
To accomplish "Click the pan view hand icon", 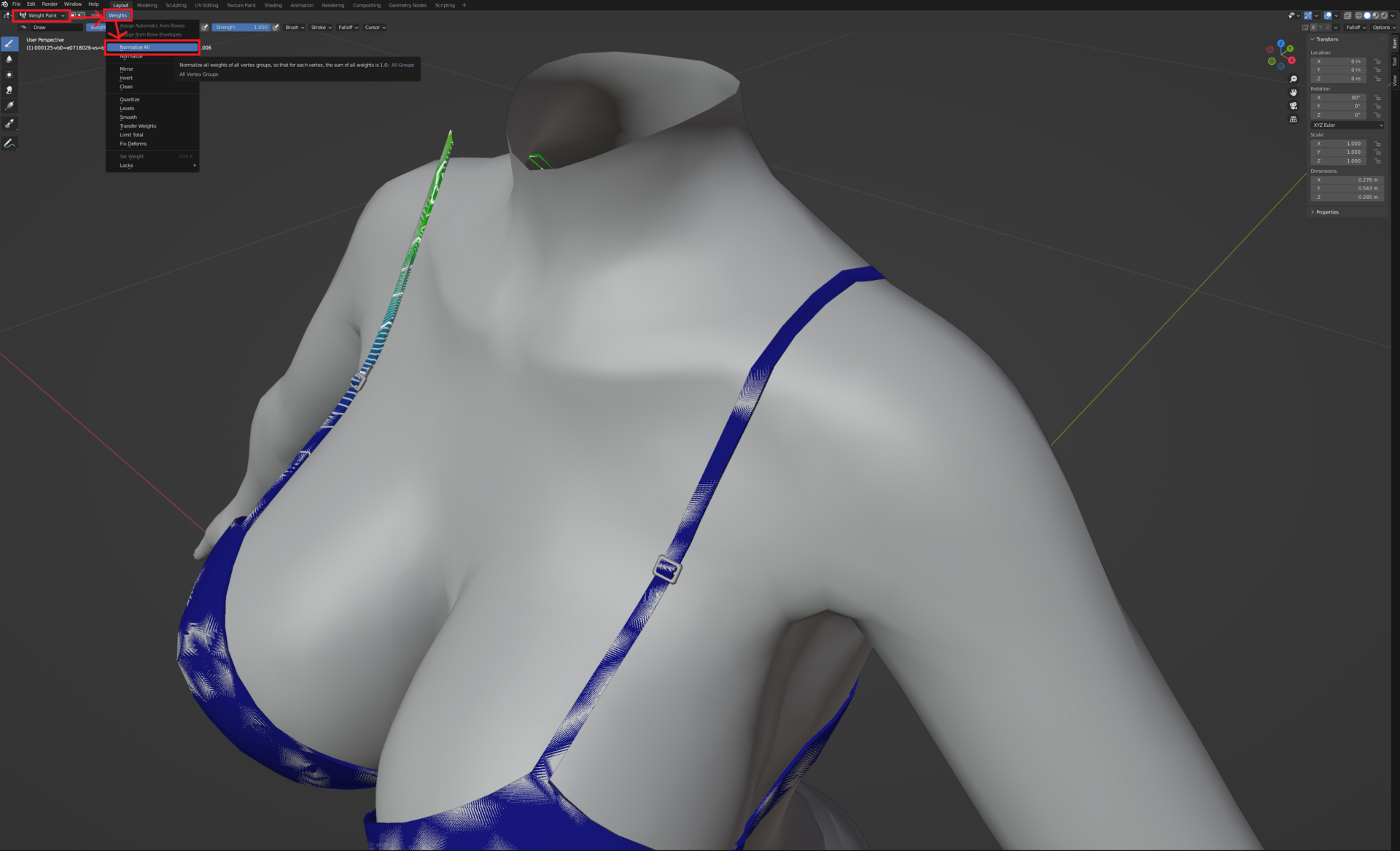I will pos(1294,93).
